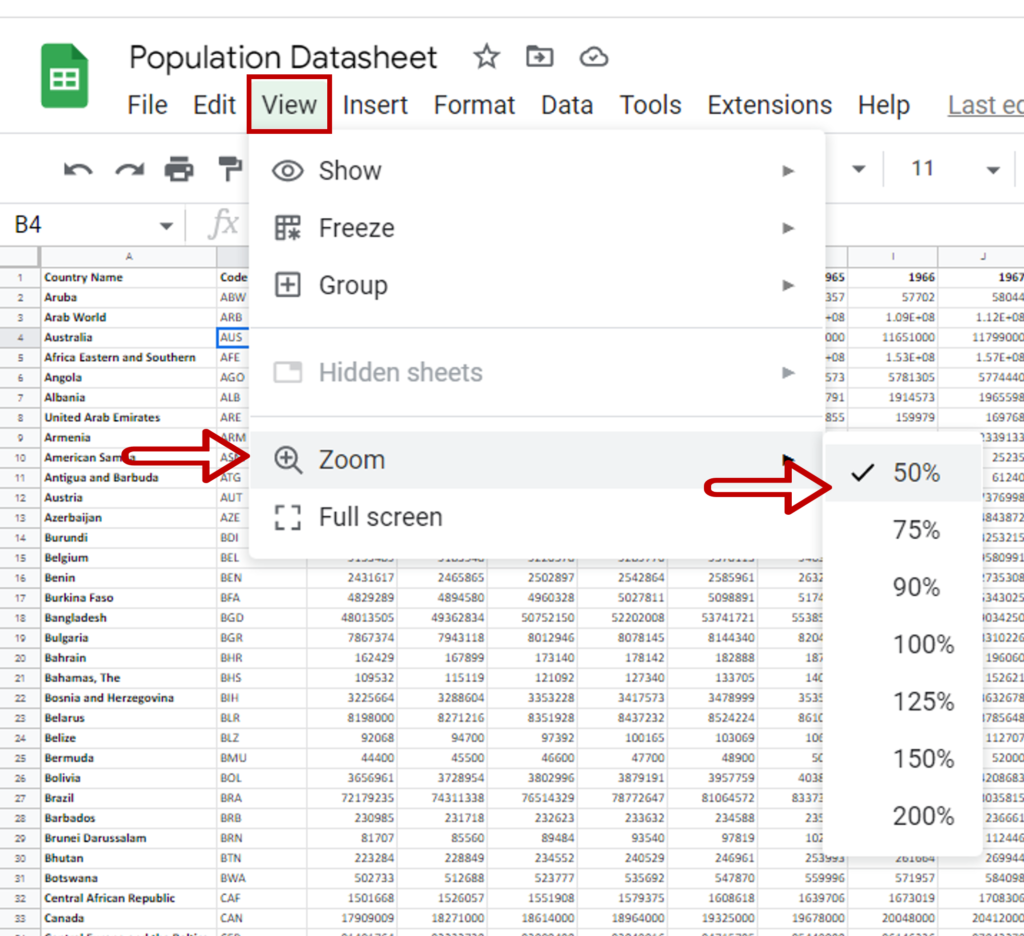This screenshot has width=1024, height=936.
Task: Open the name box dropdown next to B4
Action: (166, 224)
